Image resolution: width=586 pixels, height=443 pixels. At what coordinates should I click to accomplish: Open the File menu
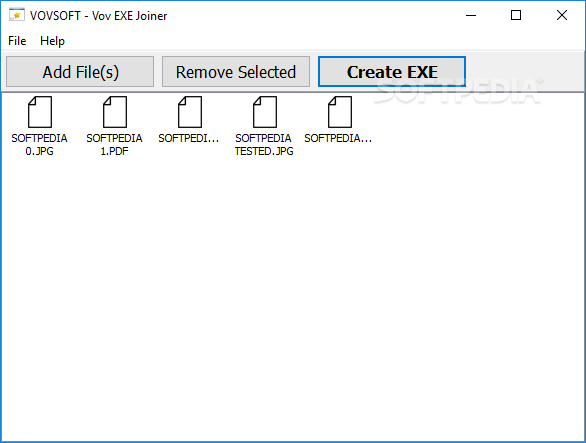[17, 40]
